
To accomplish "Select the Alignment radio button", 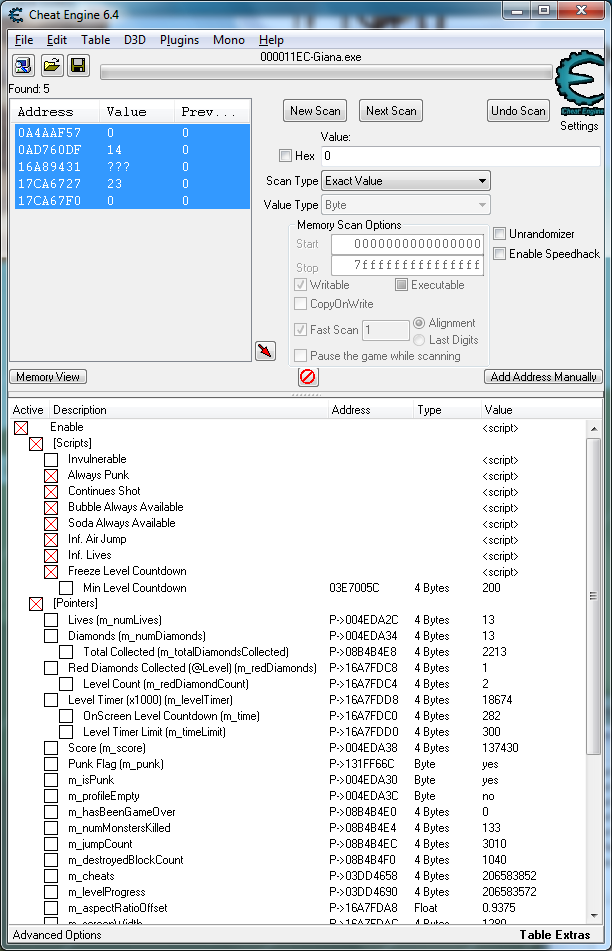I will pyautogui.click(x=419, y=323).
